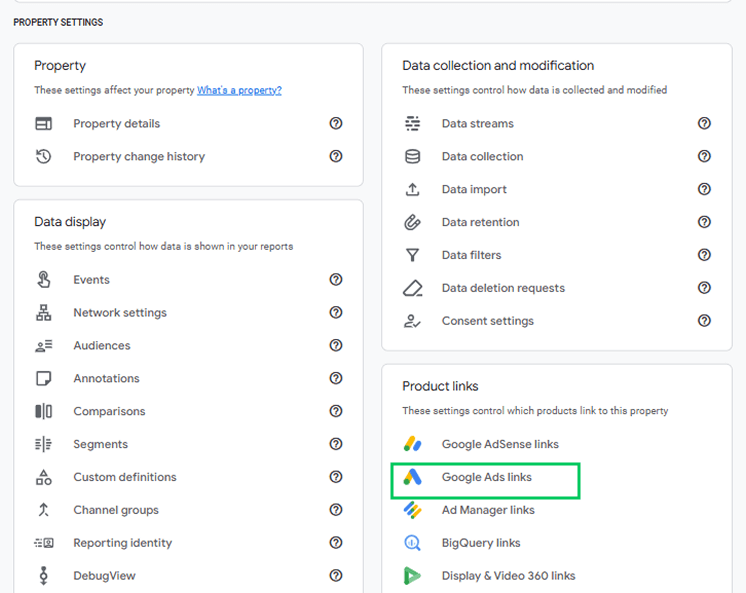Click the Google AdSense links icon
746x593 pixels.
tap(412, 444)
